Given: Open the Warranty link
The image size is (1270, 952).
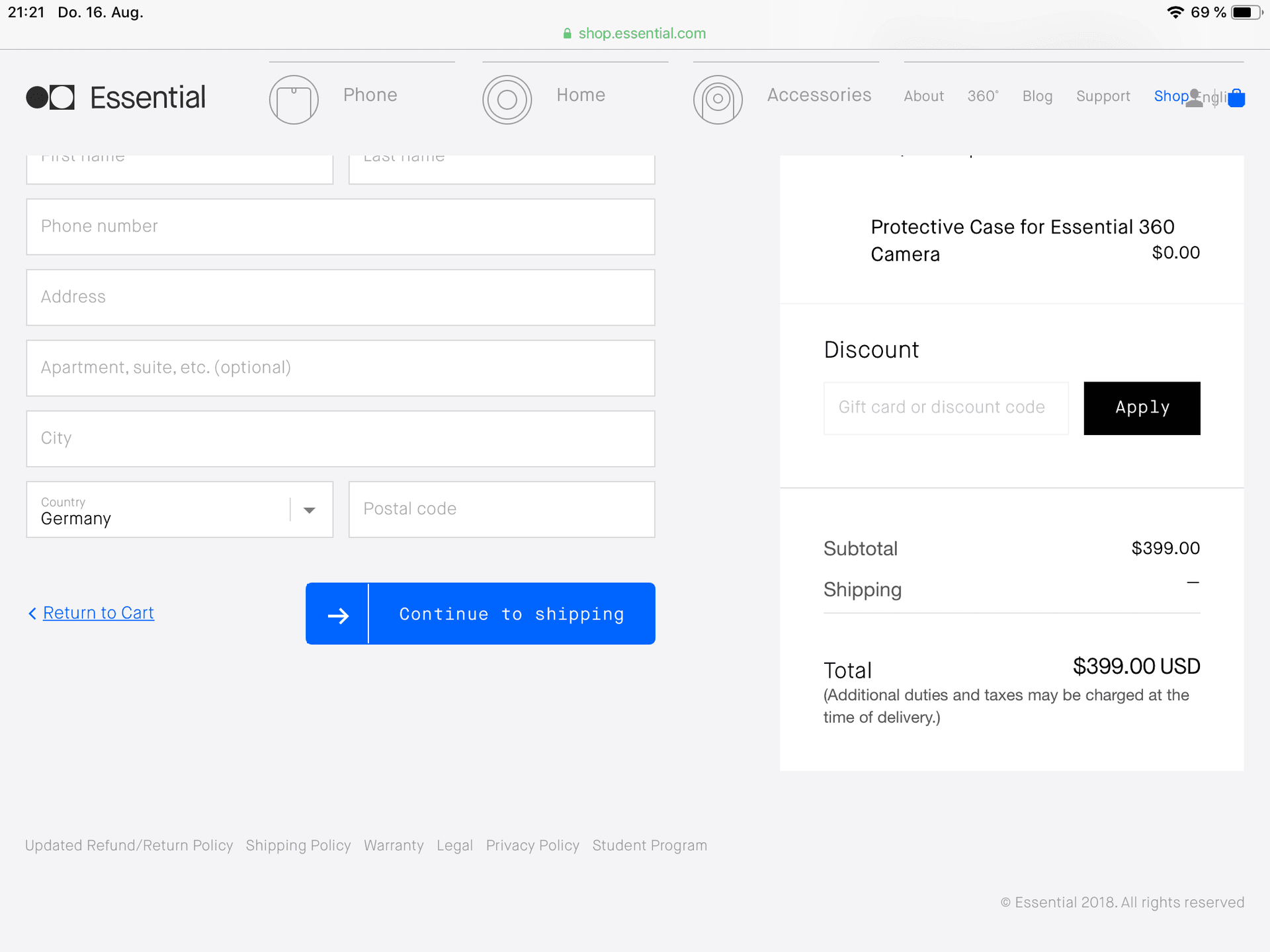Looking at the screenshot, I should 394,846.
